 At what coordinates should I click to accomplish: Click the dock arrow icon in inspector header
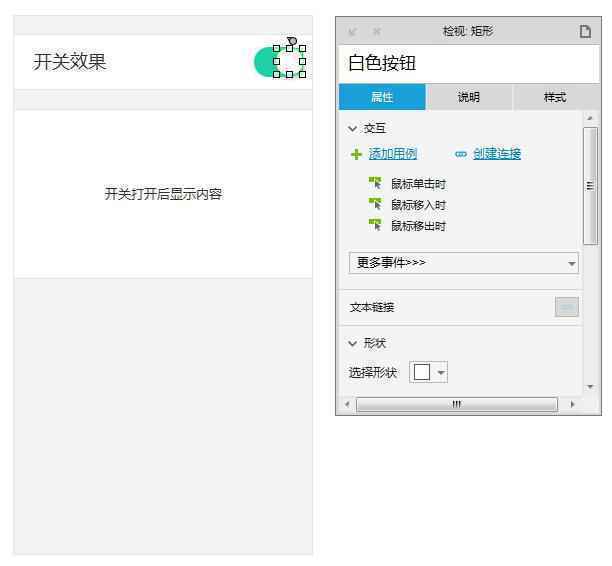click(x=352, y=32)
